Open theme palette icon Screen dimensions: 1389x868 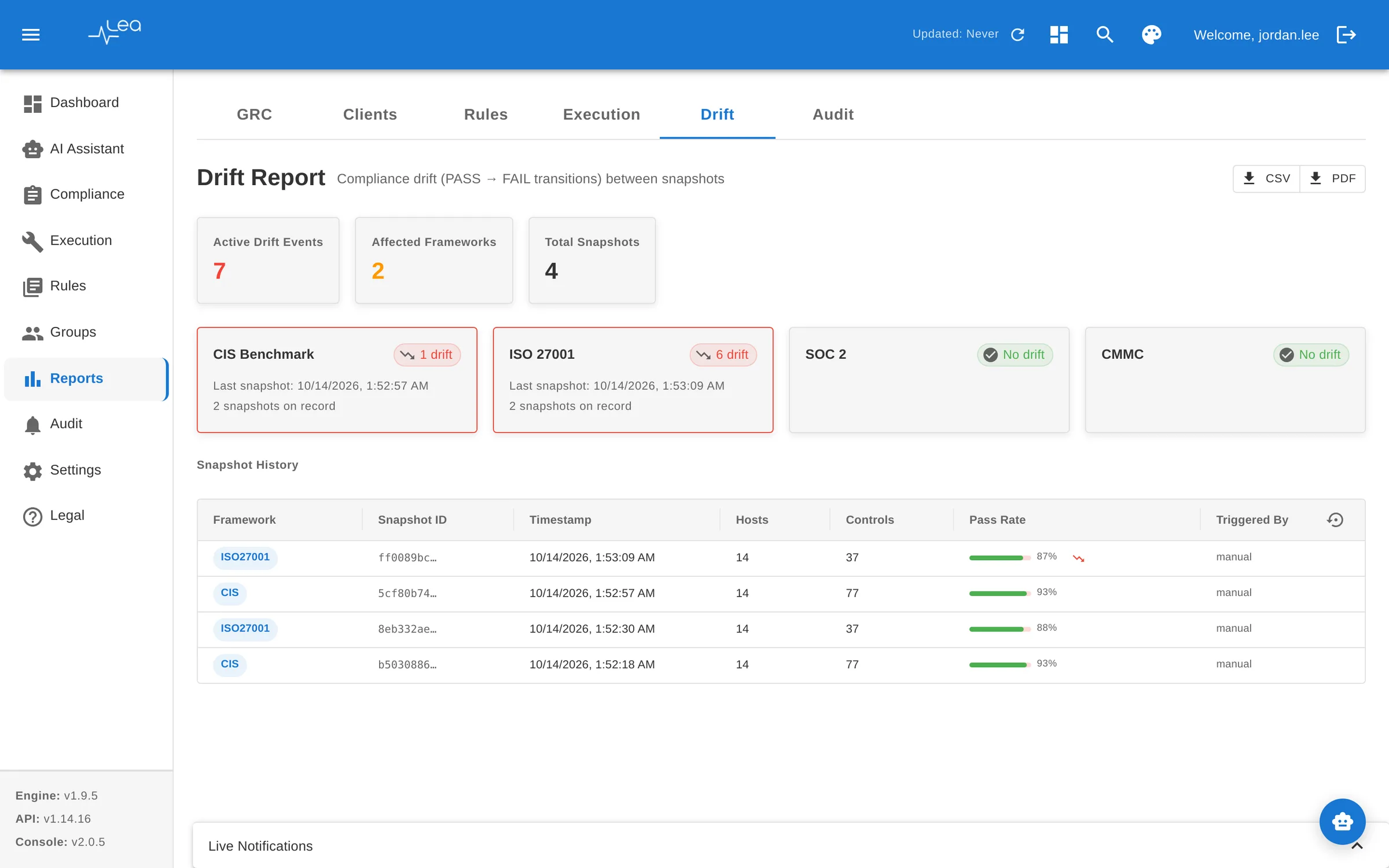coord(1151,35)
